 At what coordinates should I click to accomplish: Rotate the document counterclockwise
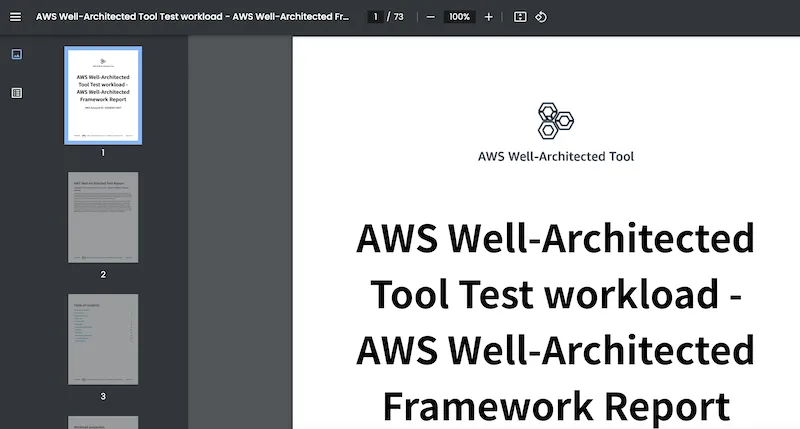(x=541, y=17)
